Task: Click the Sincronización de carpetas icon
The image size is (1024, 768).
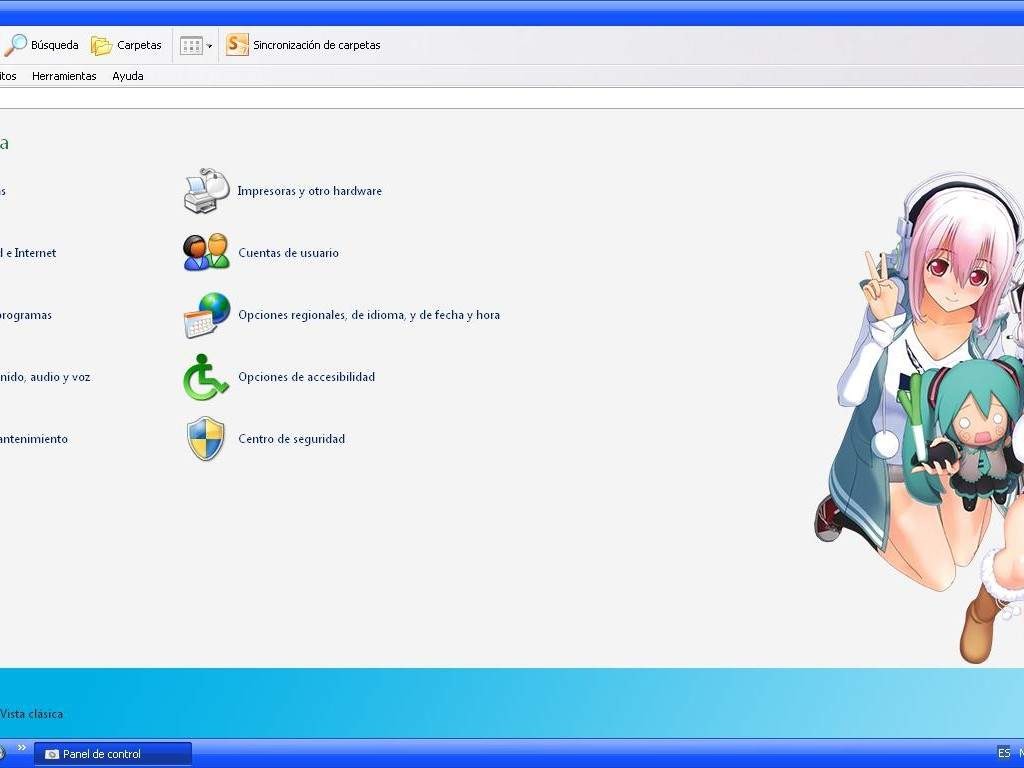Action: tap(237, 45)
